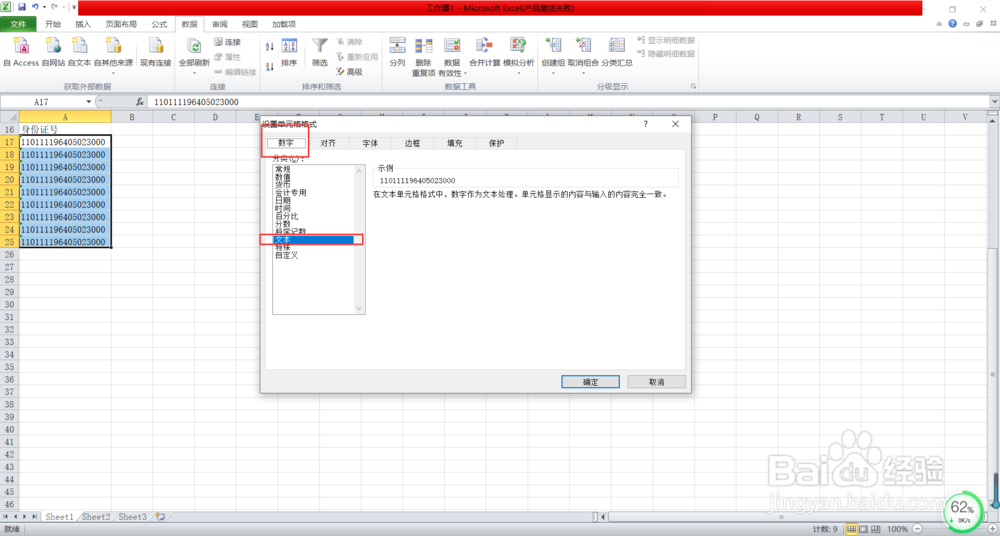Switch to Page Layout view in status bar

pos(863,530)
